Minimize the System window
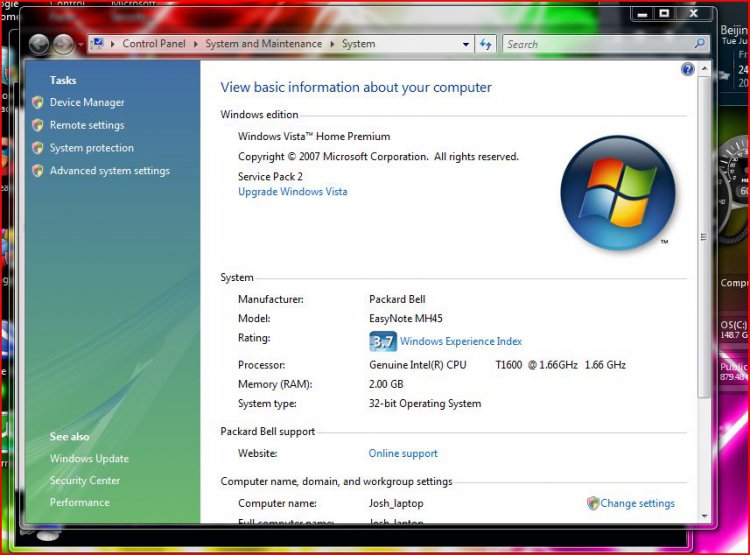 click(642, 14)
